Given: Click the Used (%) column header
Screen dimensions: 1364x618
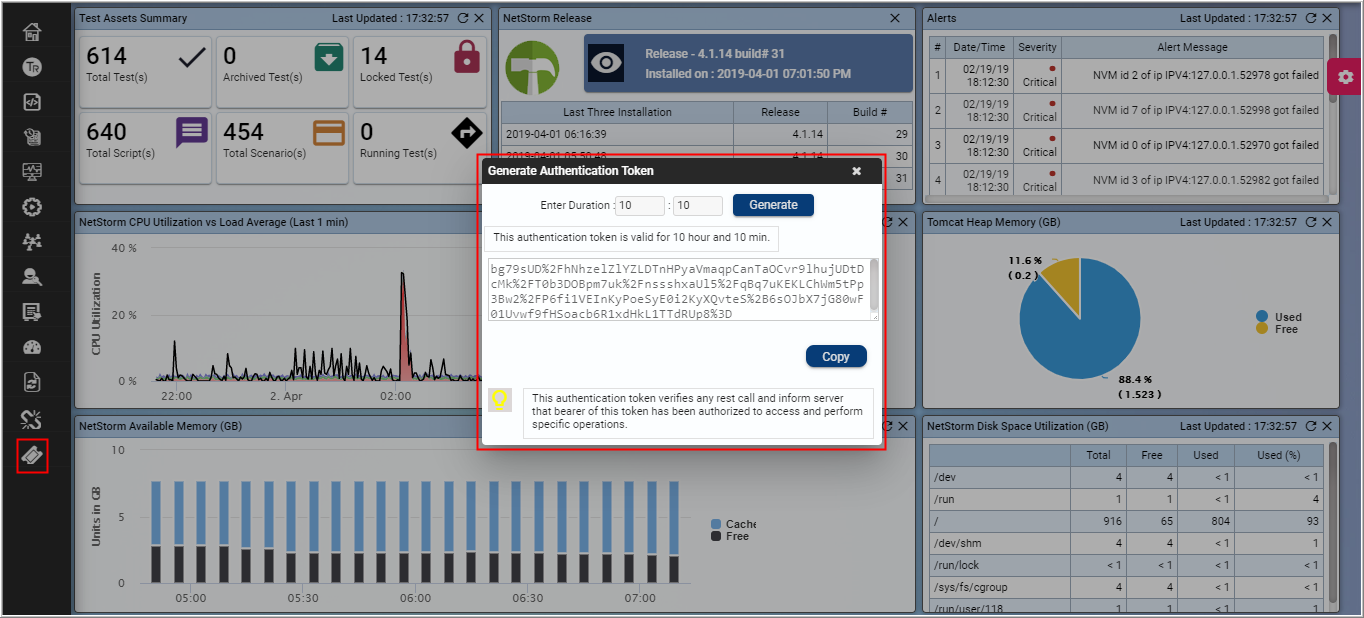Looking at the screenshot, I should (1278, 455).
